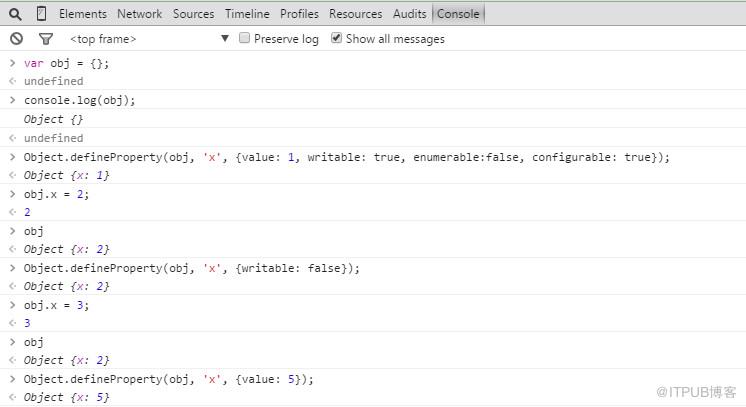The width and height of the screenshot is (746, 407).
Task: Open the Elements tab
Action: (x=83, y=14)
